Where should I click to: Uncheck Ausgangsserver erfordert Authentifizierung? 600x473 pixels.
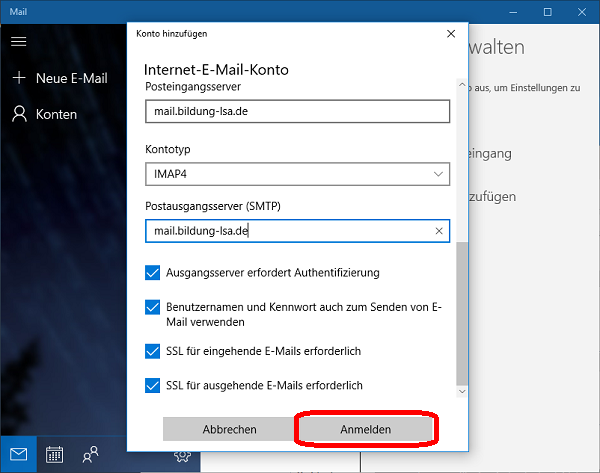153,272
